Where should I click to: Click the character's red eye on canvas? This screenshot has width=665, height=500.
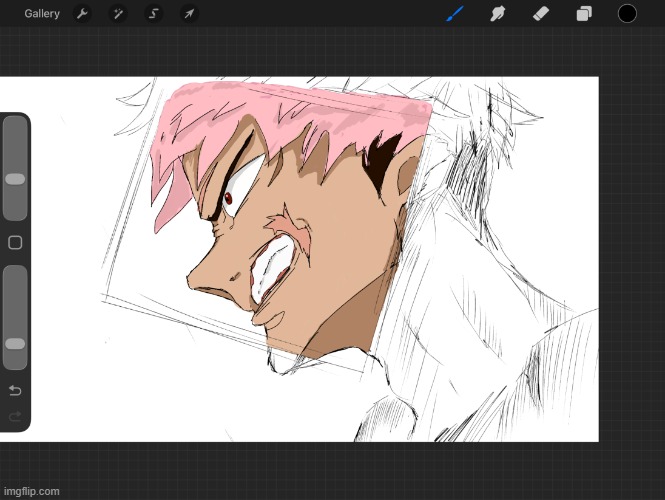(x=228, y=199)
